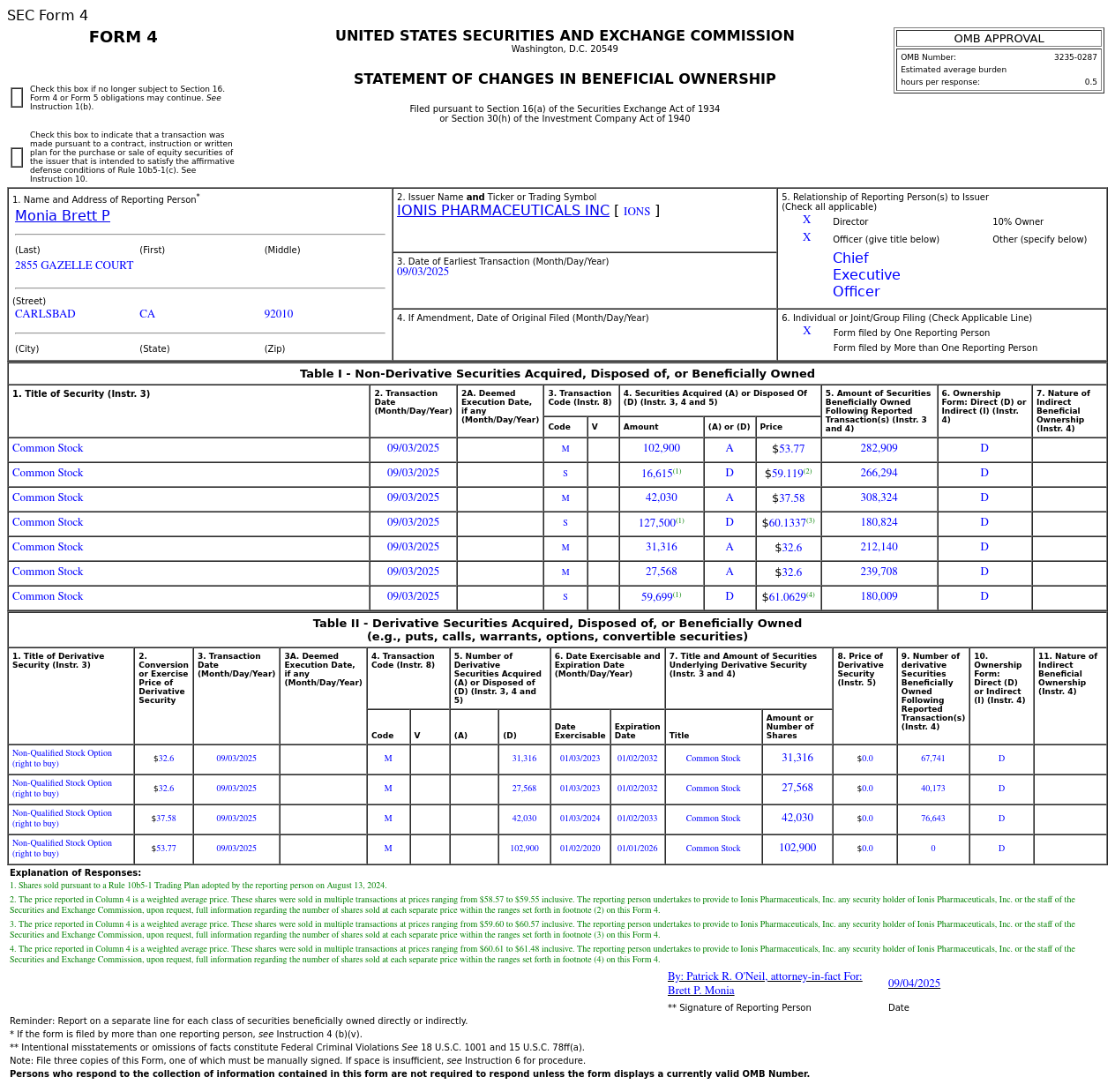This screenshot has width=1115, height=1092.
Task: Select the 'Chief Executive Officer' title text
Action: point(866,275)
